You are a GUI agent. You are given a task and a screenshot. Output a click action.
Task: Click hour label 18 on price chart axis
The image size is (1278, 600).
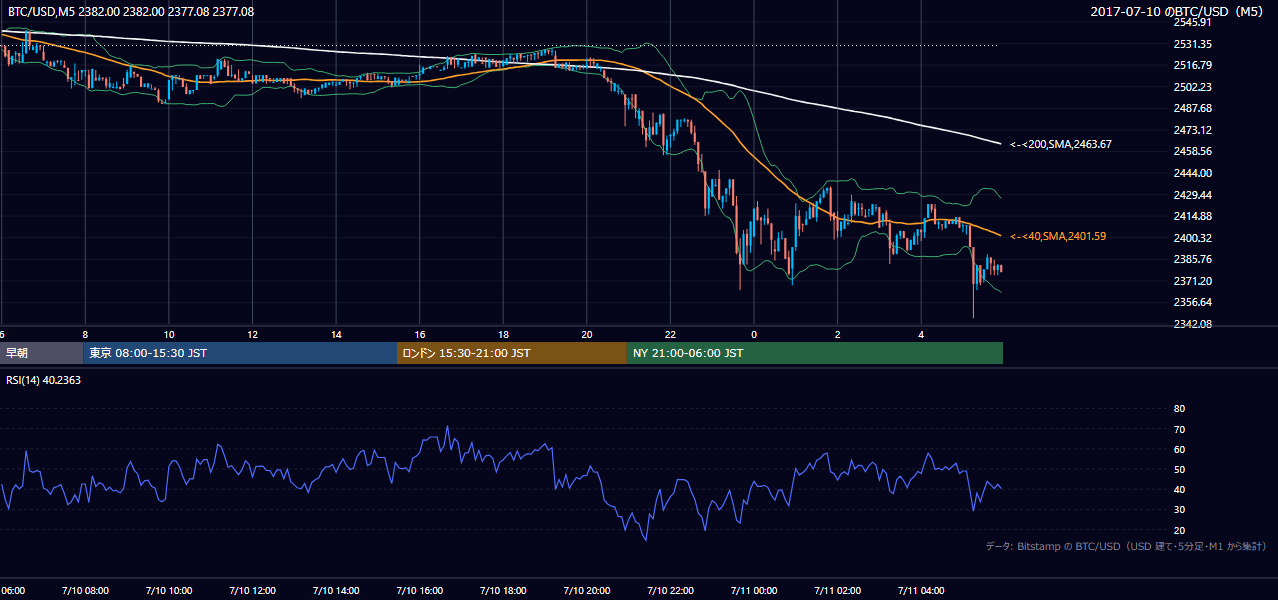[x=504, y=334]
